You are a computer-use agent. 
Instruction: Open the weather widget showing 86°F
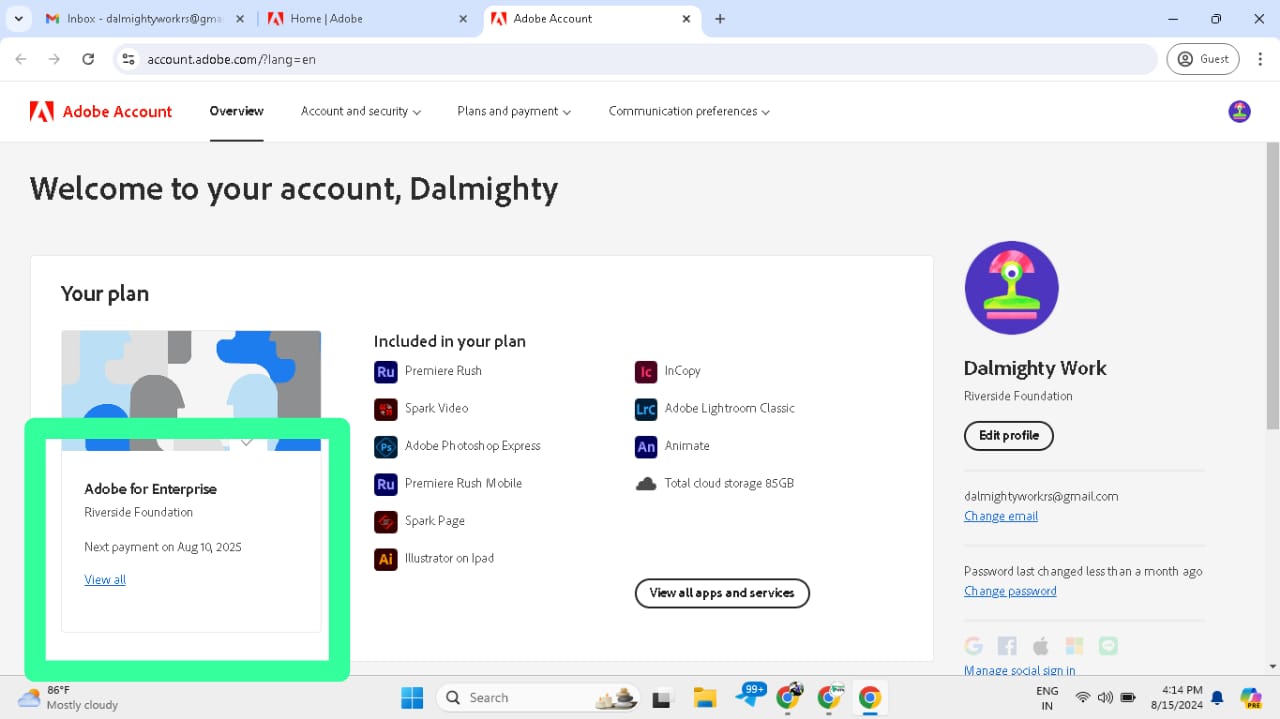(68, 697)
